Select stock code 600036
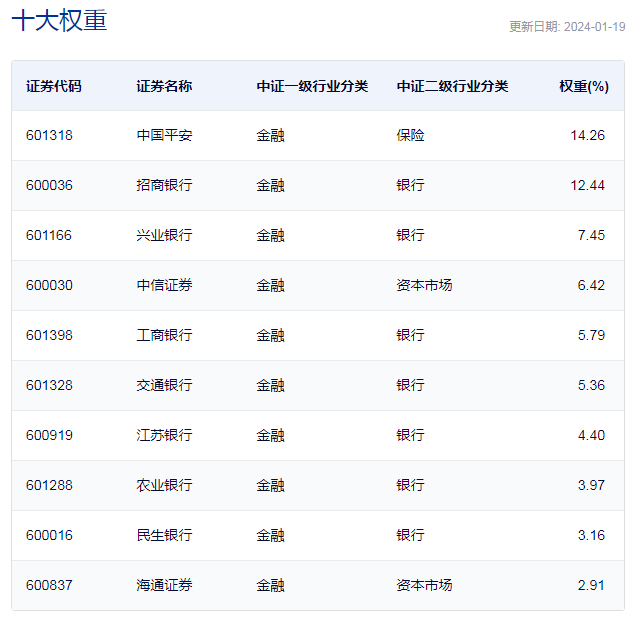The height and width of the screenshot is (621, 631). (49, 185)
